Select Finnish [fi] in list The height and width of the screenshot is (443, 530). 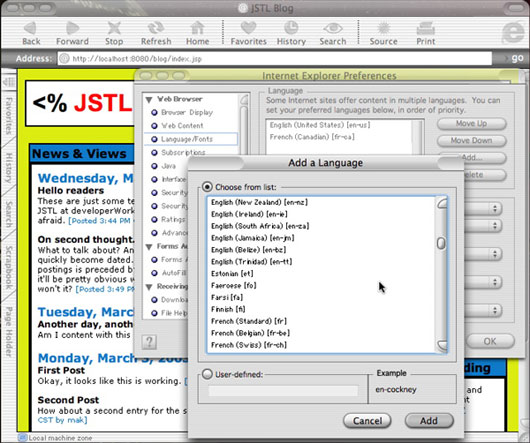click(228, 309)
